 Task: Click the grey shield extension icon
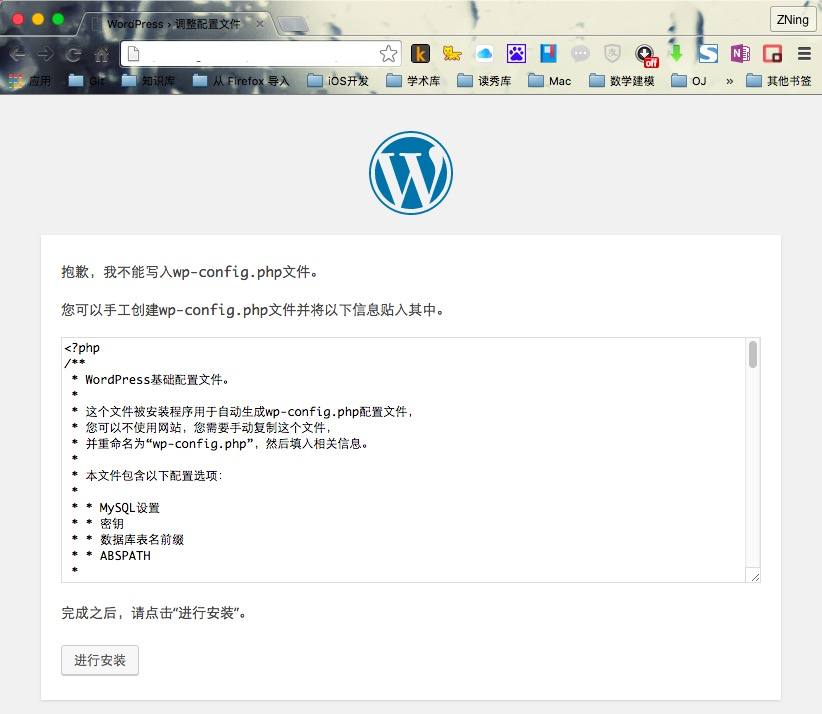pyautogui.click(x=612, y=53)
